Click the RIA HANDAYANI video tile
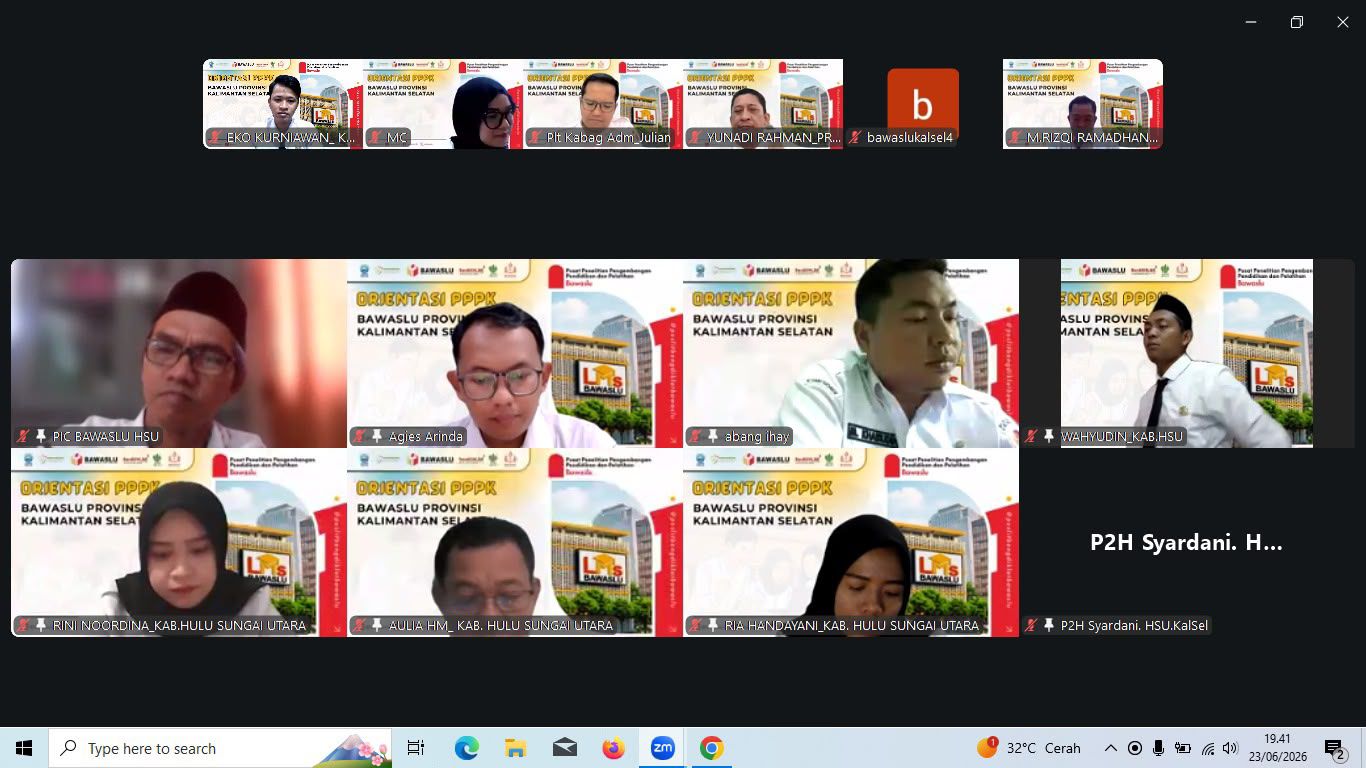Screen dimensions: 1366x768 (x=851, y=542)
